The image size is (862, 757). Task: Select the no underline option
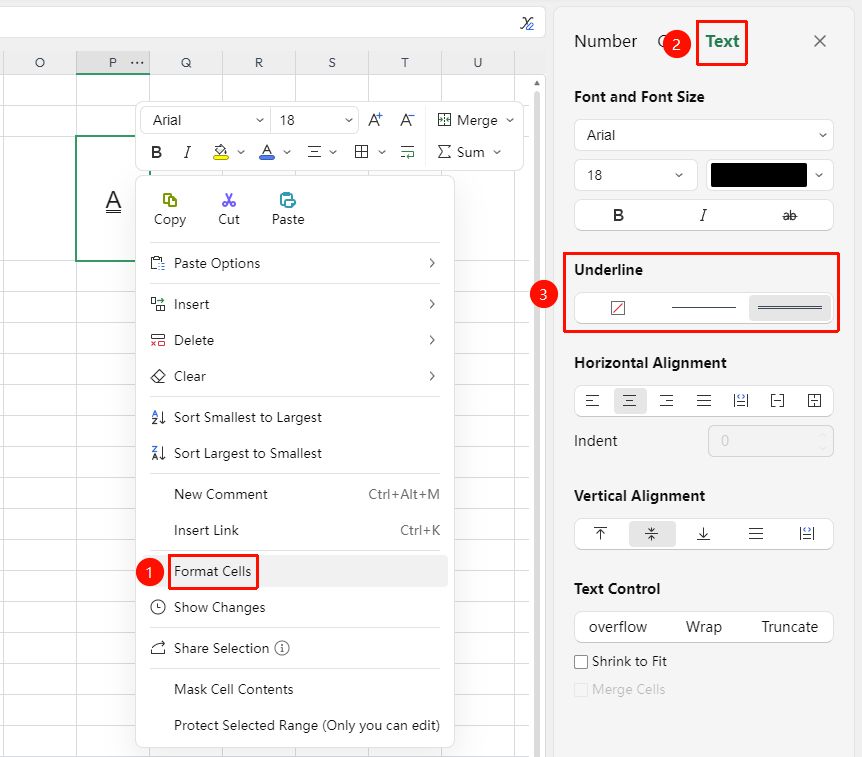click(x=618, y=308)
